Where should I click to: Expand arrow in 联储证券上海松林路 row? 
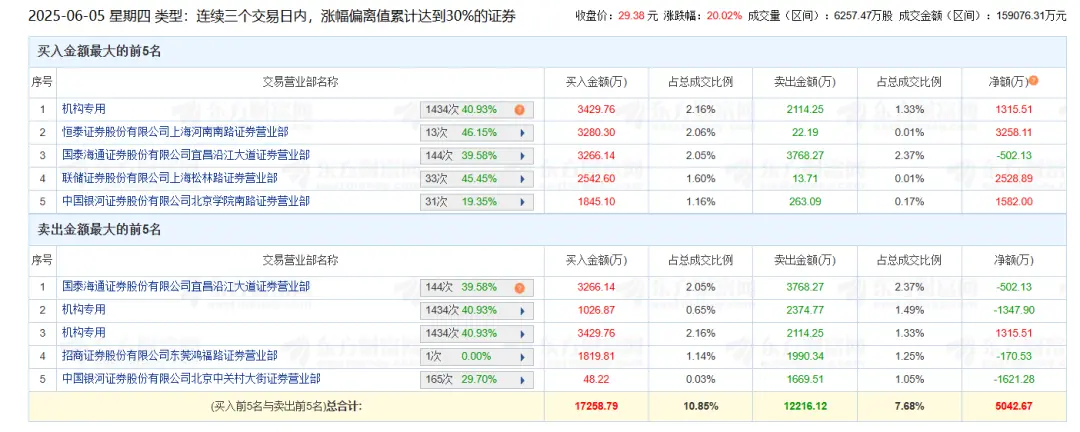tap(520, 179)
